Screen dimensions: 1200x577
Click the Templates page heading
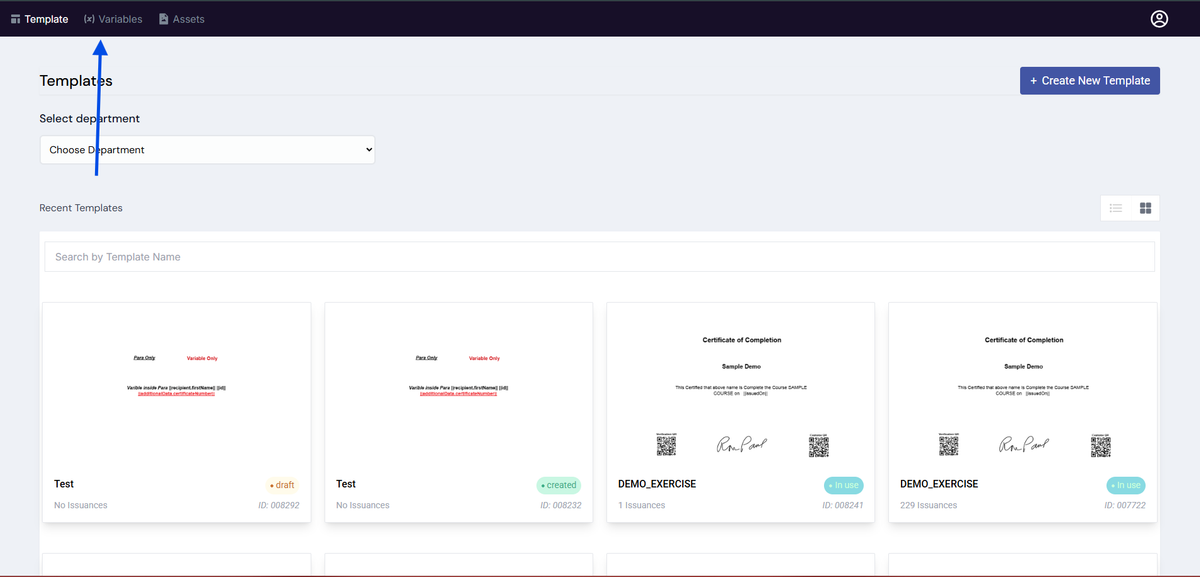[76, 81]
